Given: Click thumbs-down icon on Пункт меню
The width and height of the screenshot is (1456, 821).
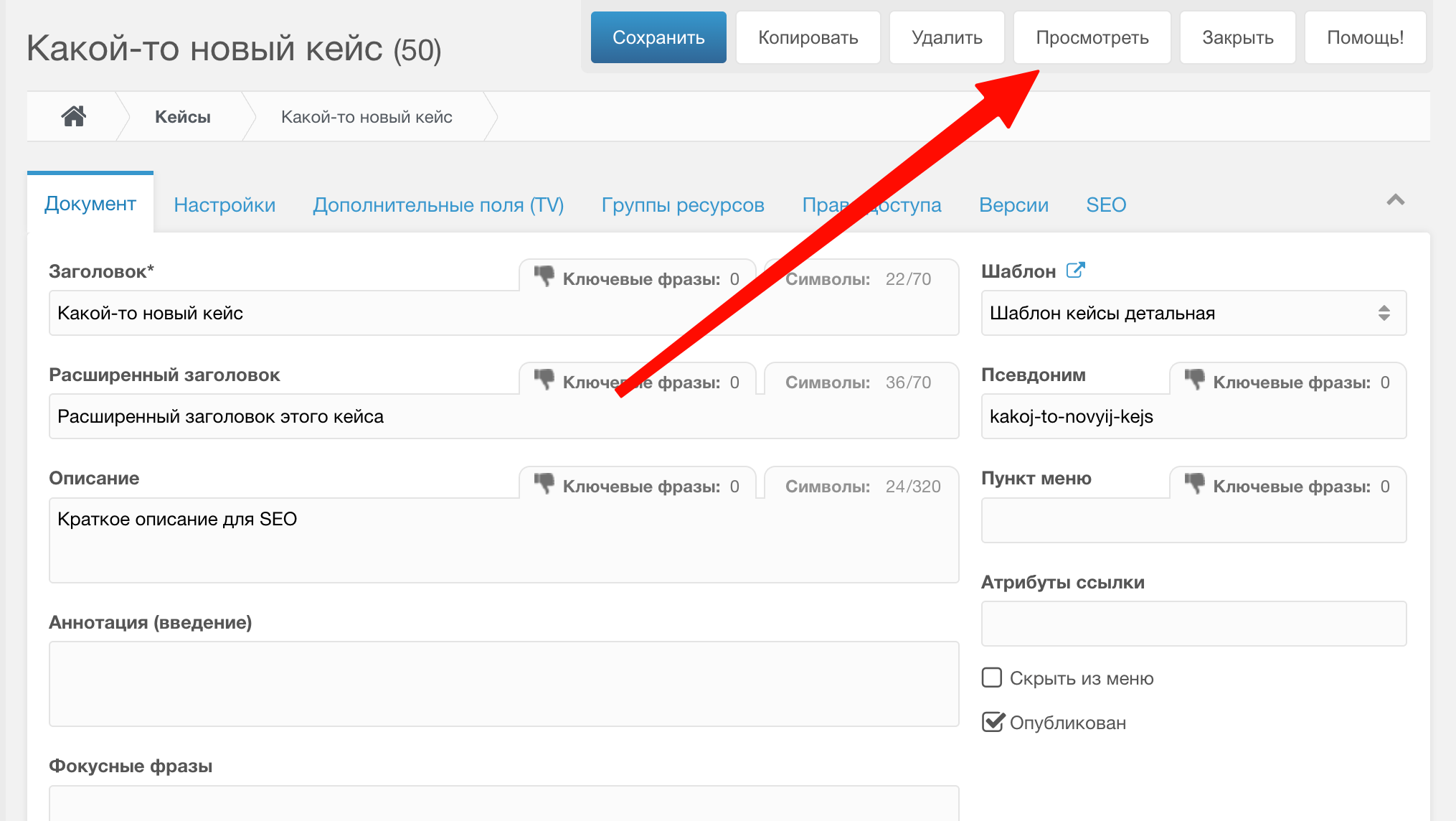Looking at the screenshot, I should (x=1195, y=484).
